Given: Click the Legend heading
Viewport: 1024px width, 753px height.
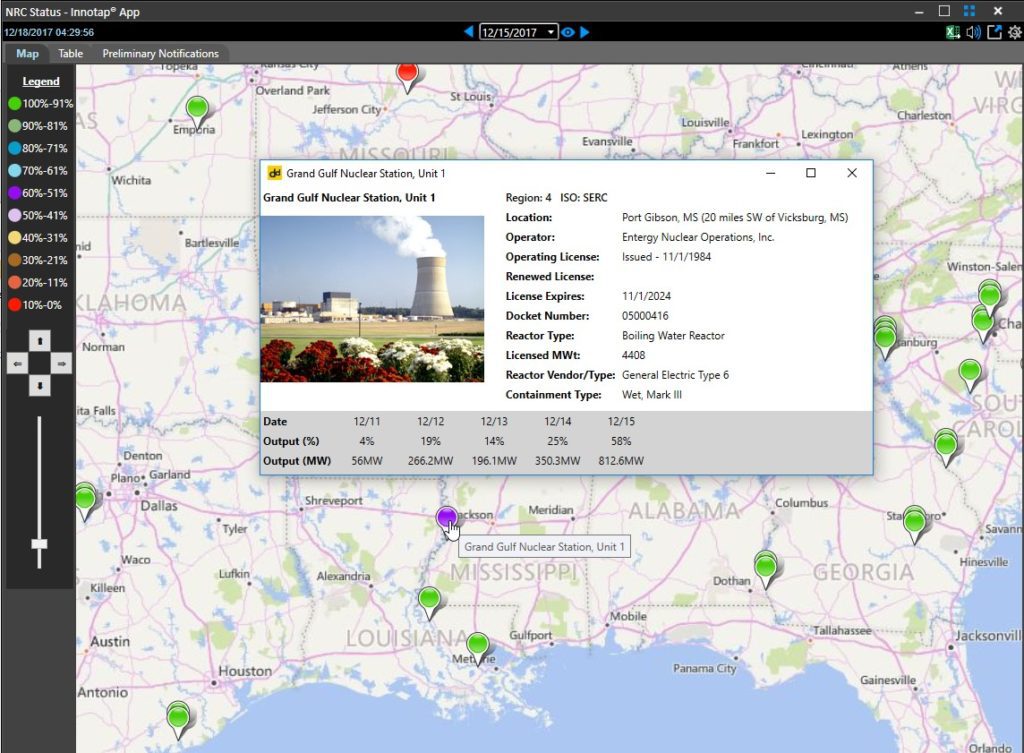Looking at the screenshot, I should (40, 82).
